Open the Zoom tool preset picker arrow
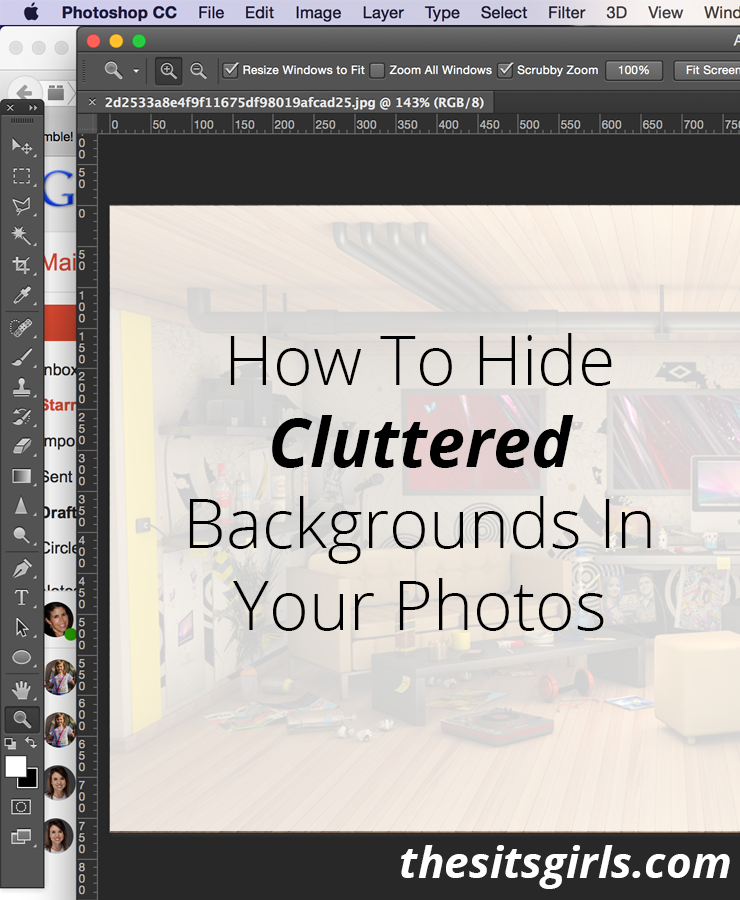 click(x=136, y=71)
